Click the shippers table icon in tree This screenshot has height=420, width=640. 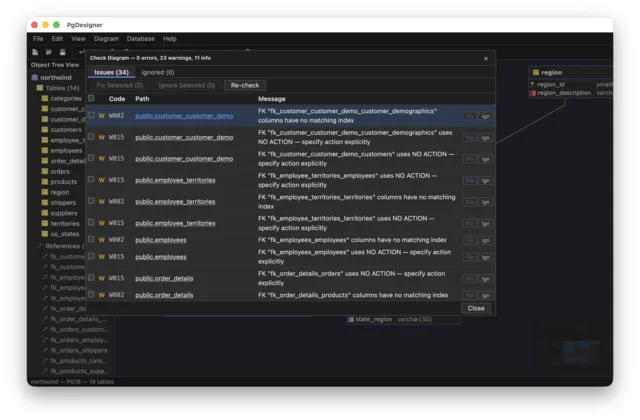point(45,202)
